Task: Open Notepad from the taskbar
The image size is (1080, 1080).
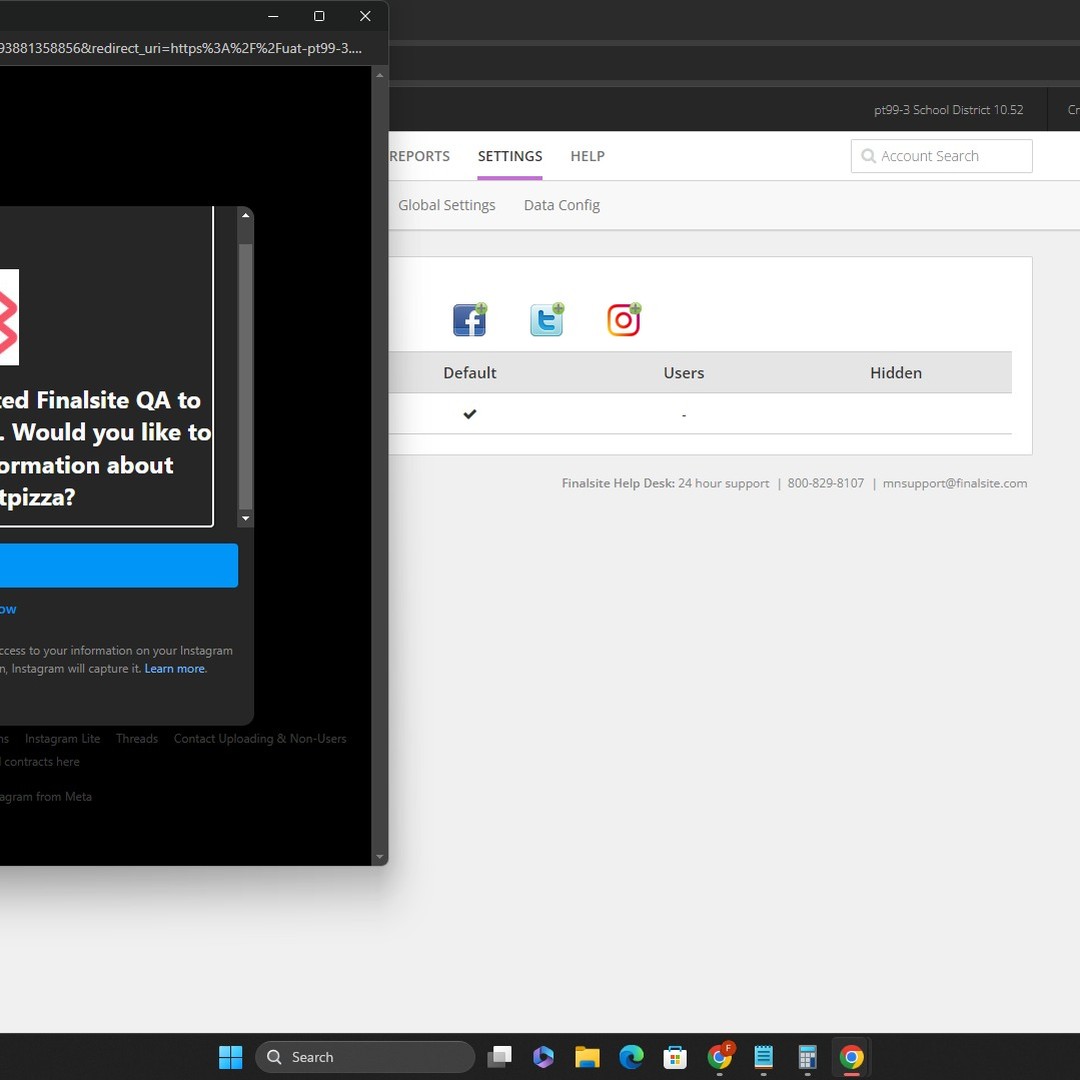Action: [763, 1057]
